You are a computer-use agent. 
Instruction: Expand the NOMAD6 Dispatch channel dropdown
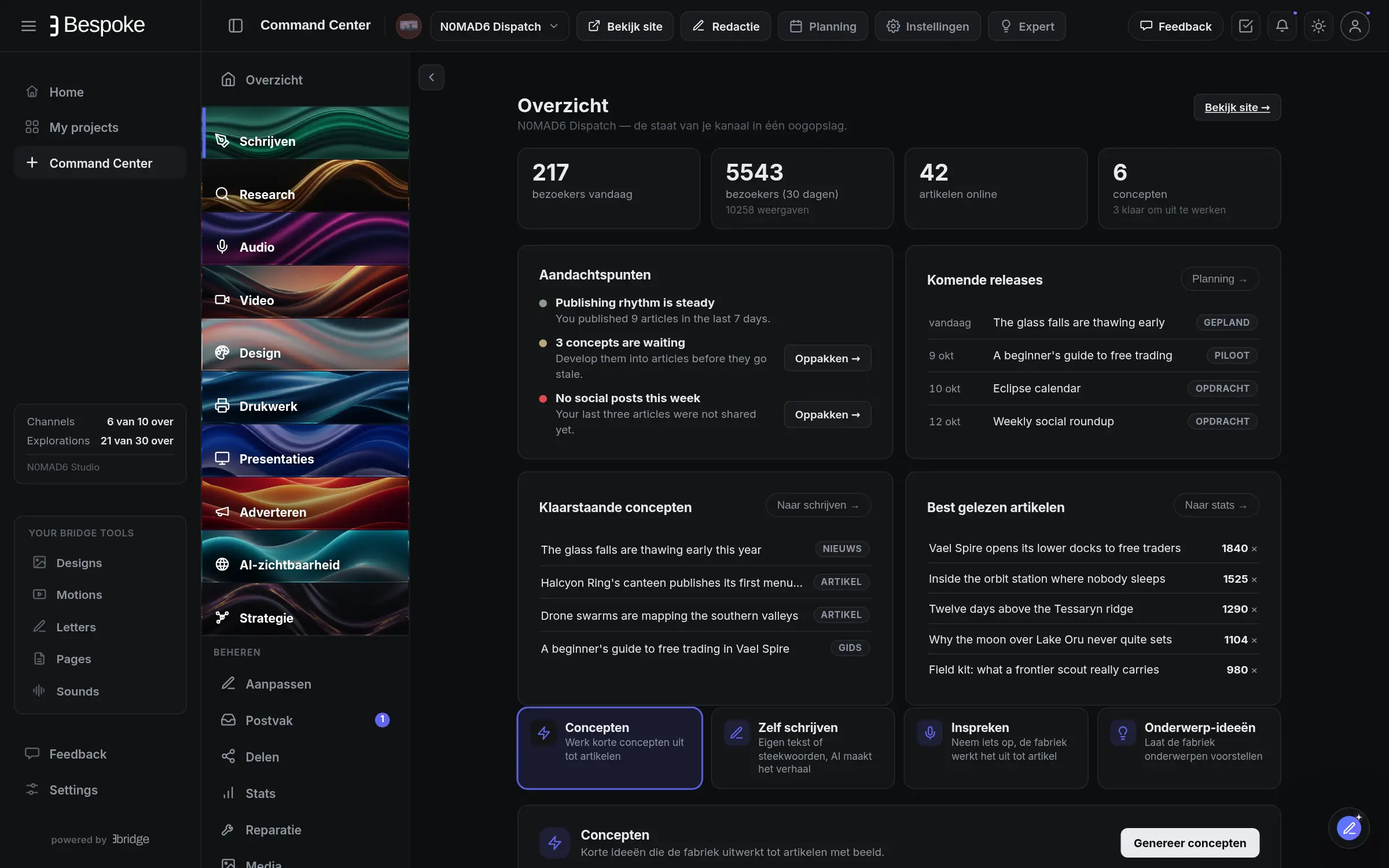(x=499, y=26)
